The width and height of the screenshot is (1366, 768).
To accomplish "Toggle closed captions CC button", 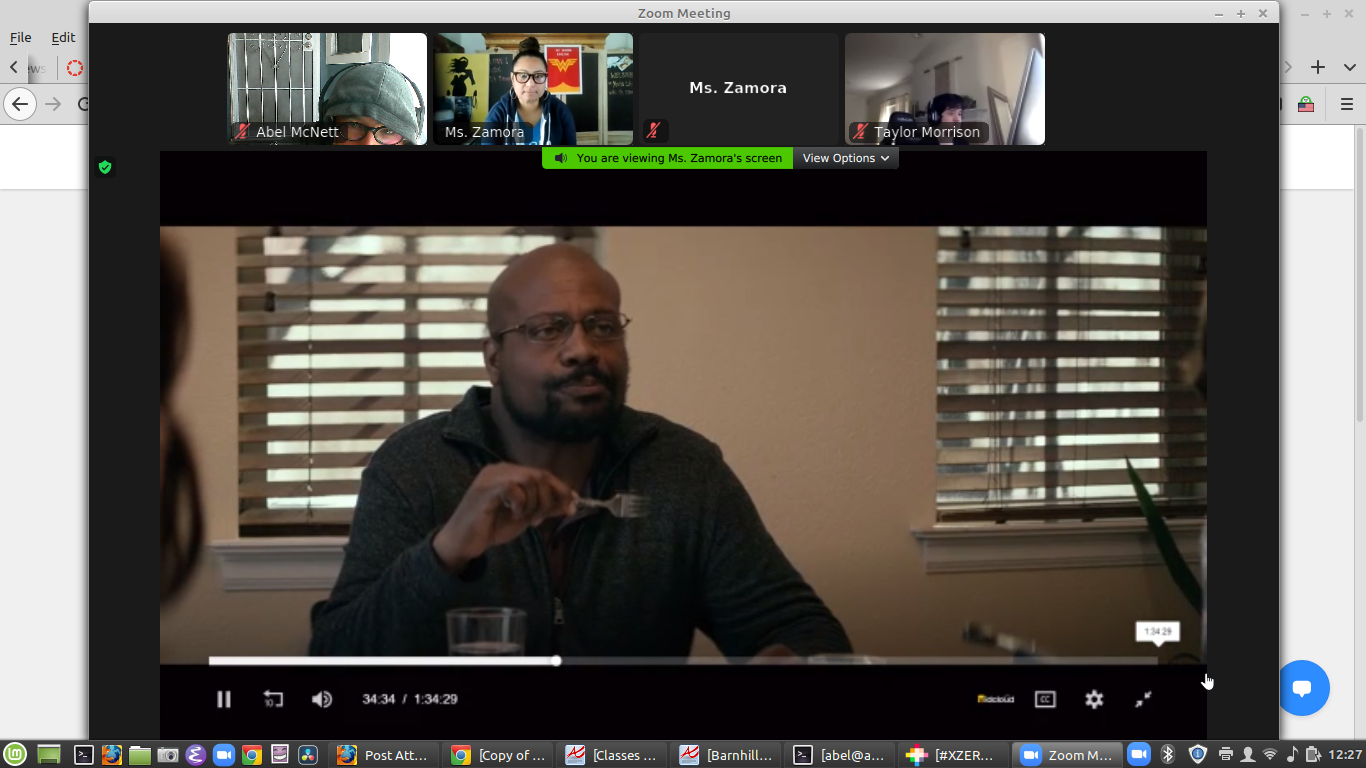I will 1045,699.
